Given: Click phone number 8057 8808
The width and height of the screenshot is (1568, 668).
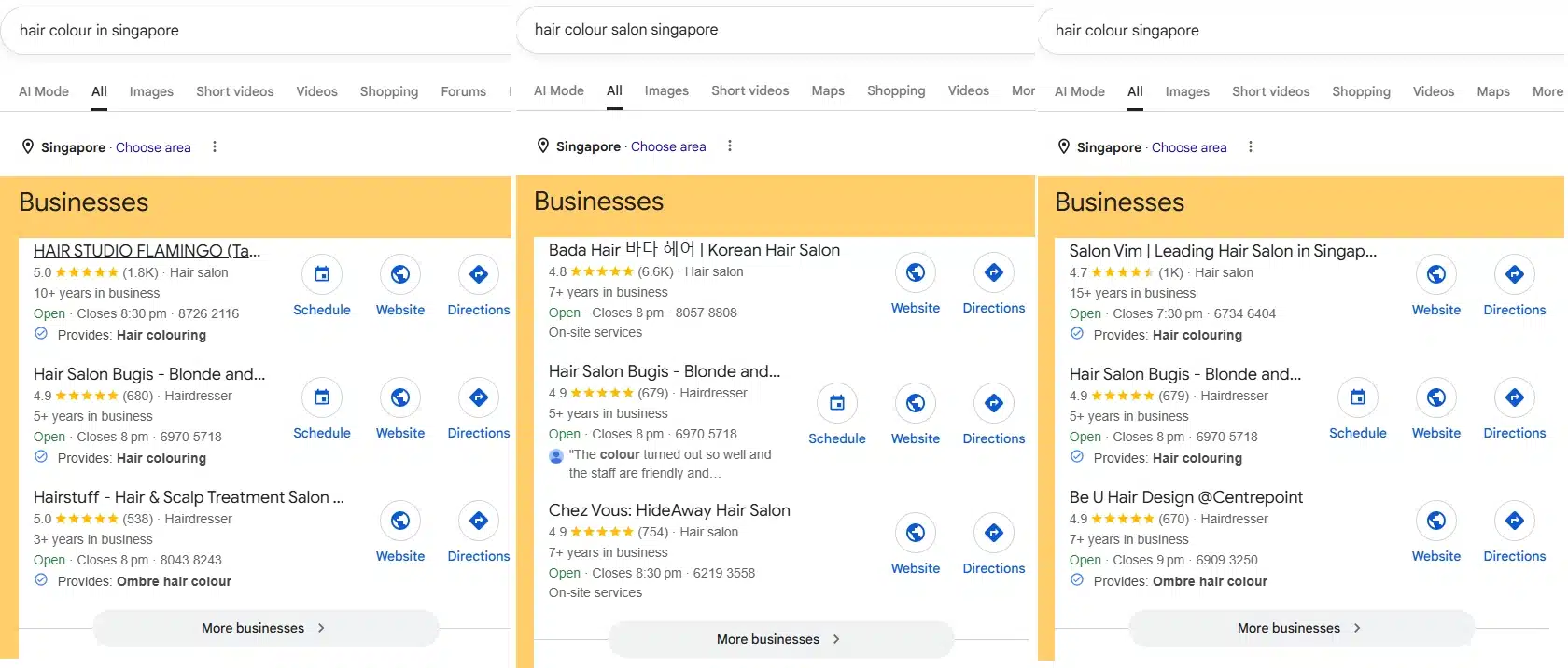Looking at the screenshot, I should click(706, 313).
